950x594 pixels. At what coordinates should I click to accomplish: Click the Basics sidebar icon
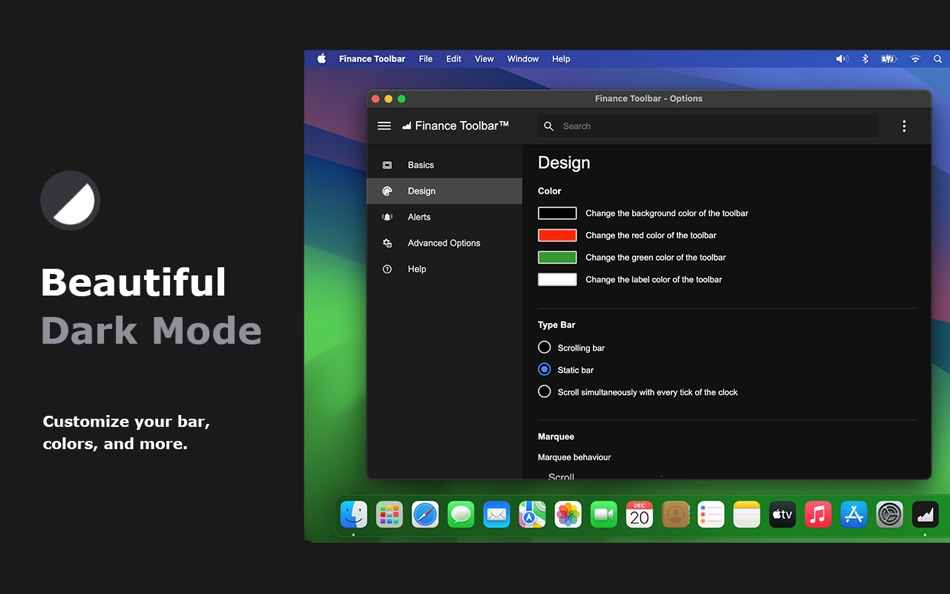click(x=387, y=165)
